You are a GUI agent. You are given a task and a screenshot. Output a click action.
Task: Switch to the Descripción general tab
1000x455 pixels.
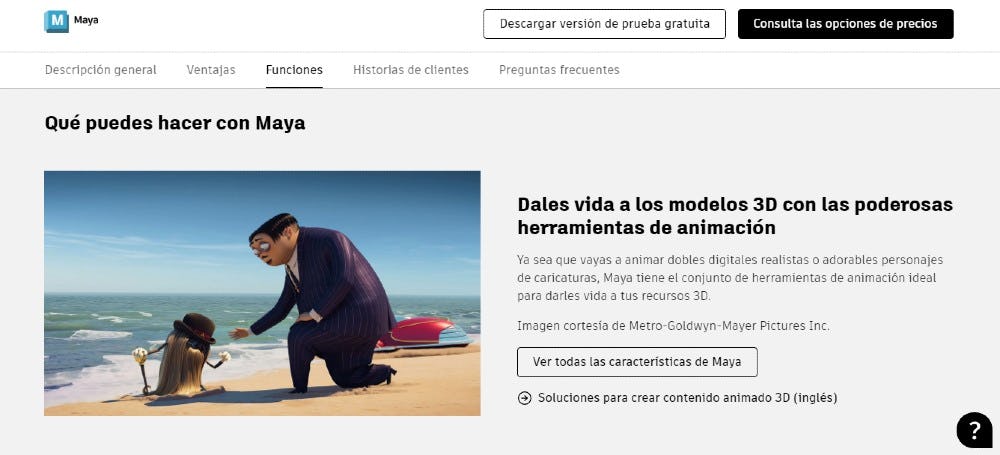click(100, 70)
